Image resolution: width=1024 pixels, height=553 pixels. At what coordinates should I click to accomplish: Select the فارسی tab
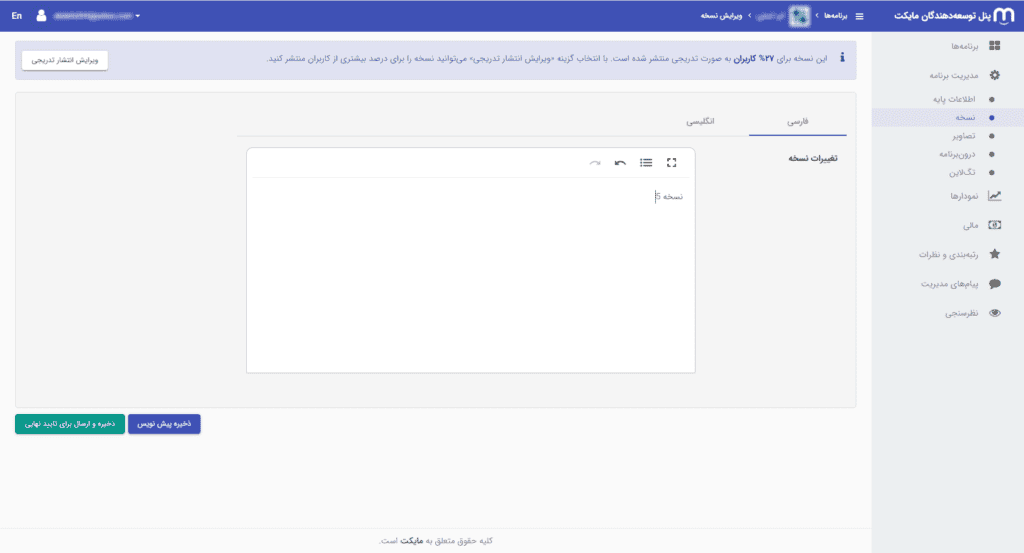(797, 121)
